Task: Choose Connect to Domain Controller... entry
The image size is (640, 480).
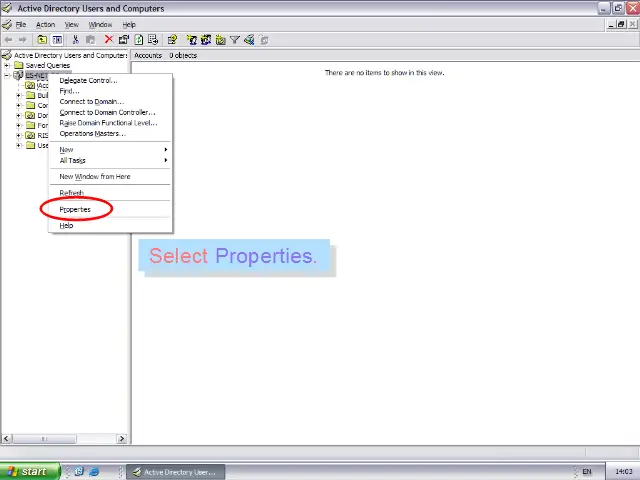Action: click(x=110, y=112)
